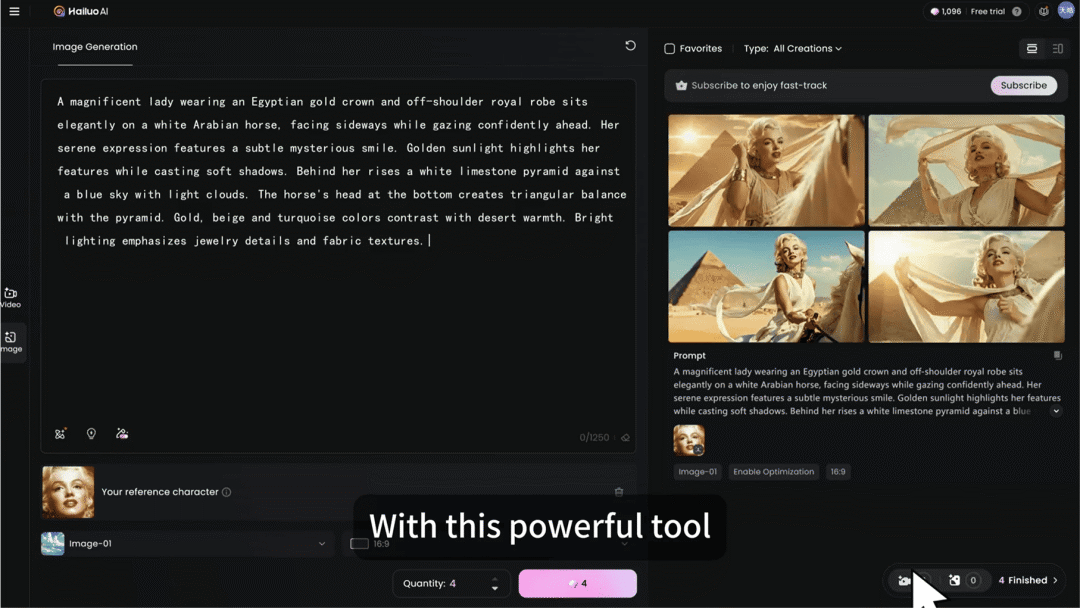Click the prompt optimization icon under the prompt box

coord(122,434)
